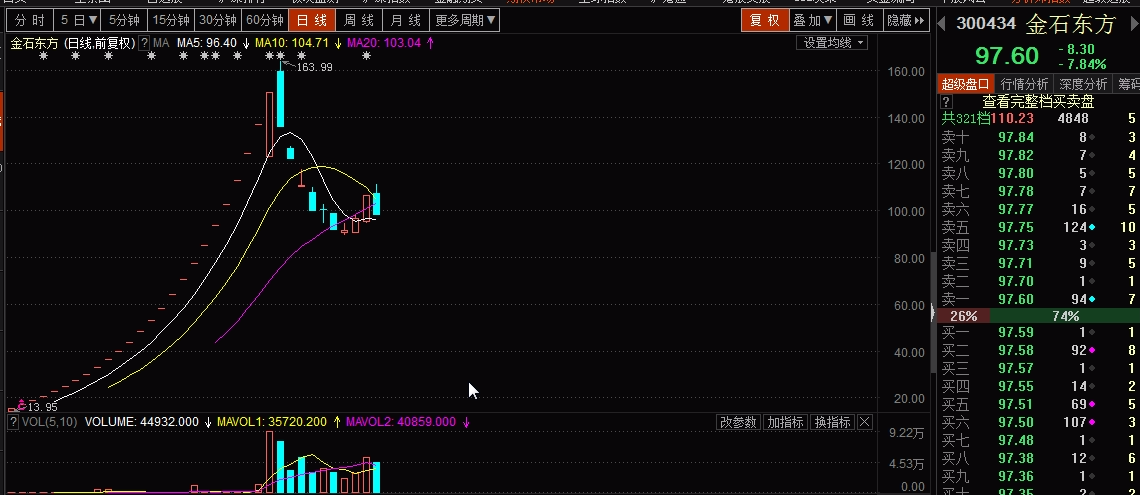Click the MA help question mark icon

pos(145,43)
